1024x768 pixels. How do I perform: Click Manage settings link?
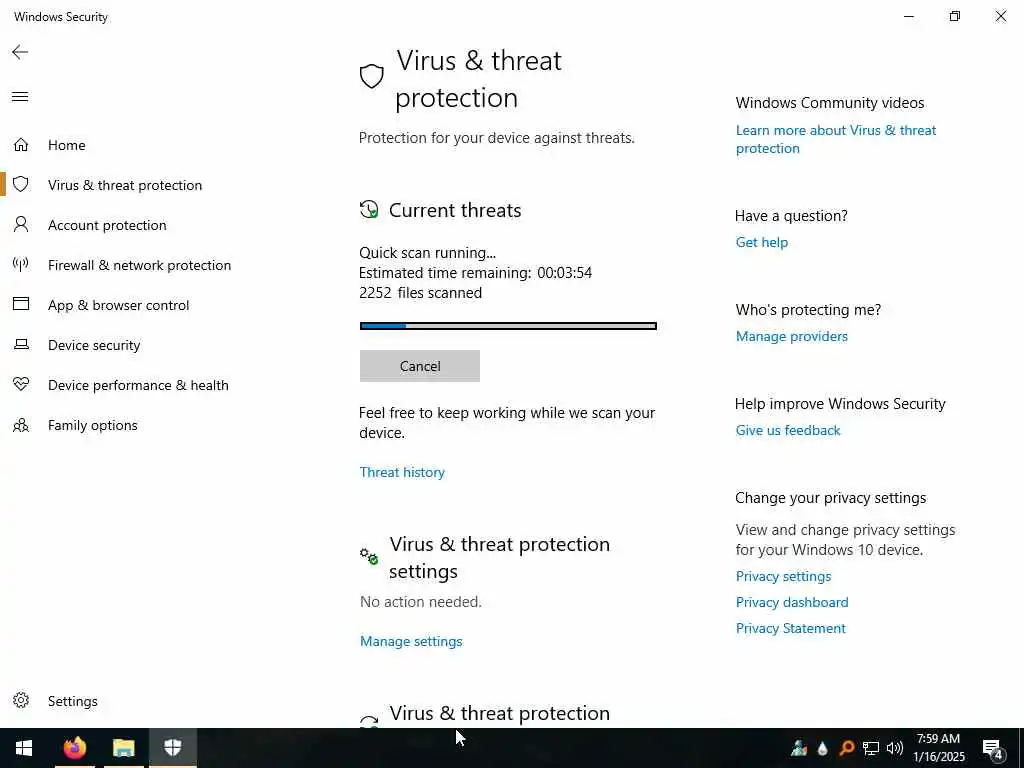pyautogui.click(x=411, y=641)
